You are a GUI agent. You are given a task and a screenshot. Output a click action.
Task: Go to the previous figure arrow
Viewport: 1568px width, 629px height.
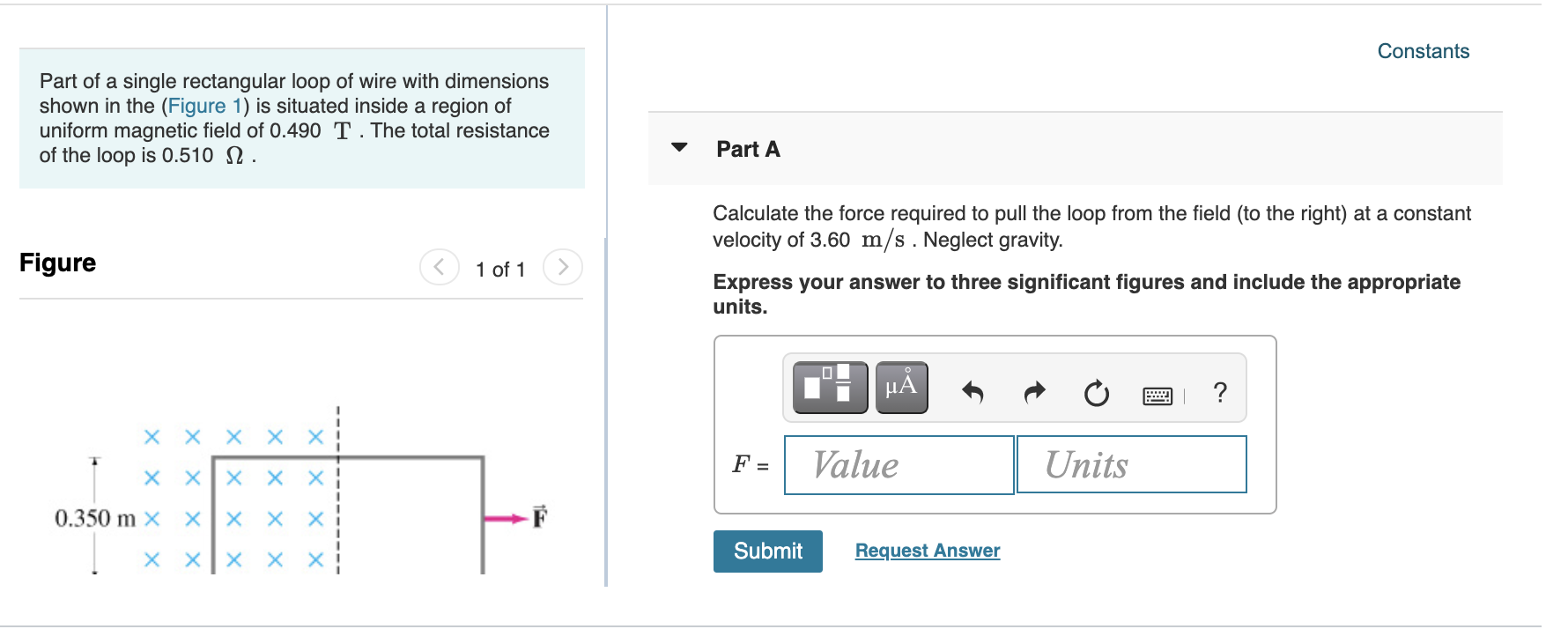(440, 267)
